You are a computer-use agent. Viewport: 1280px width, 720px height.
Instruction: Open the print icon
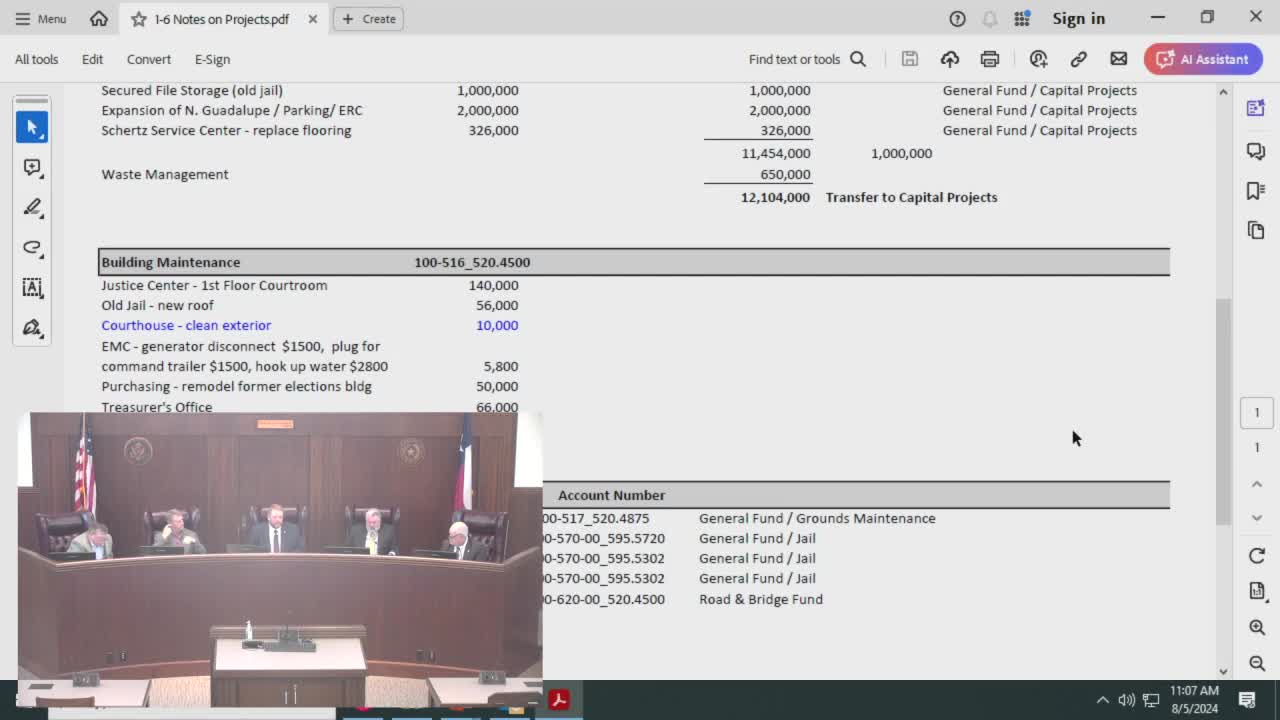[x=989, y=59]
